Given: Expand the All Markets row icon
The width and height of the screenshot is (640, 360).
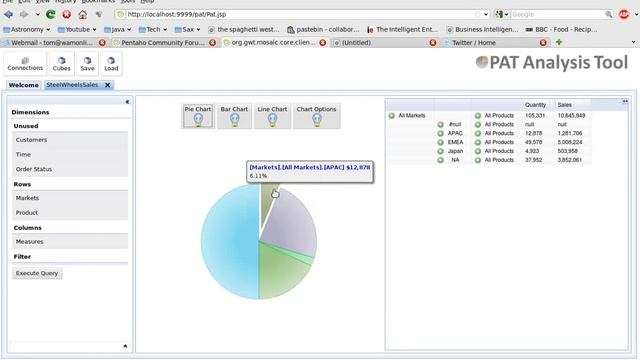Looking at the screenshot, I should [391, 116].
